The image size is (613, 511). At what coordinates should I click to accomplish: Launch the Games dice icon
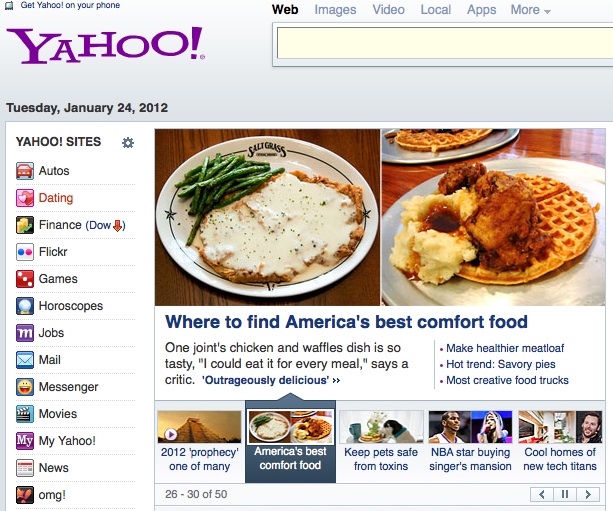25,279
